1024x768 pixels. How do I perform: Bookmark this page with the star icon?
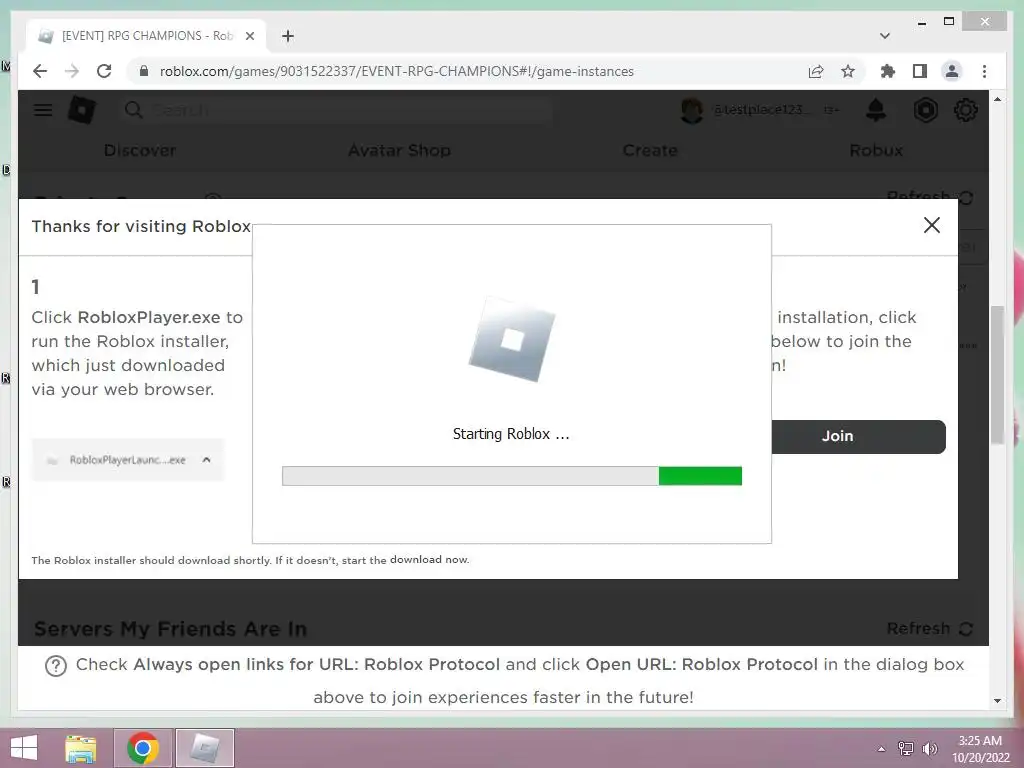pyautogui.click(x=848, y=71)
